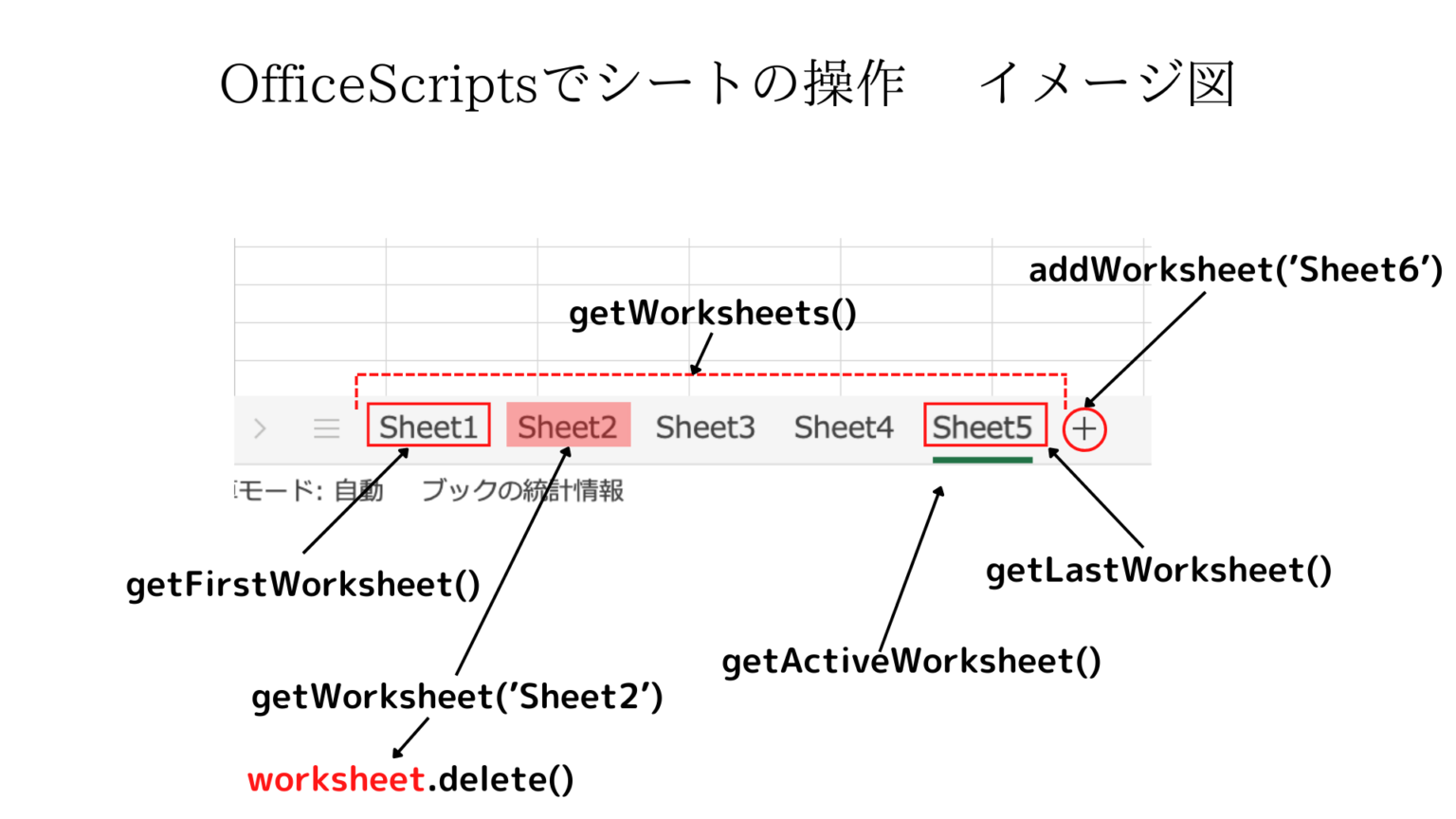Select the highlighted Sheet2 tab
1456x819 pixels.
point(567,427)
